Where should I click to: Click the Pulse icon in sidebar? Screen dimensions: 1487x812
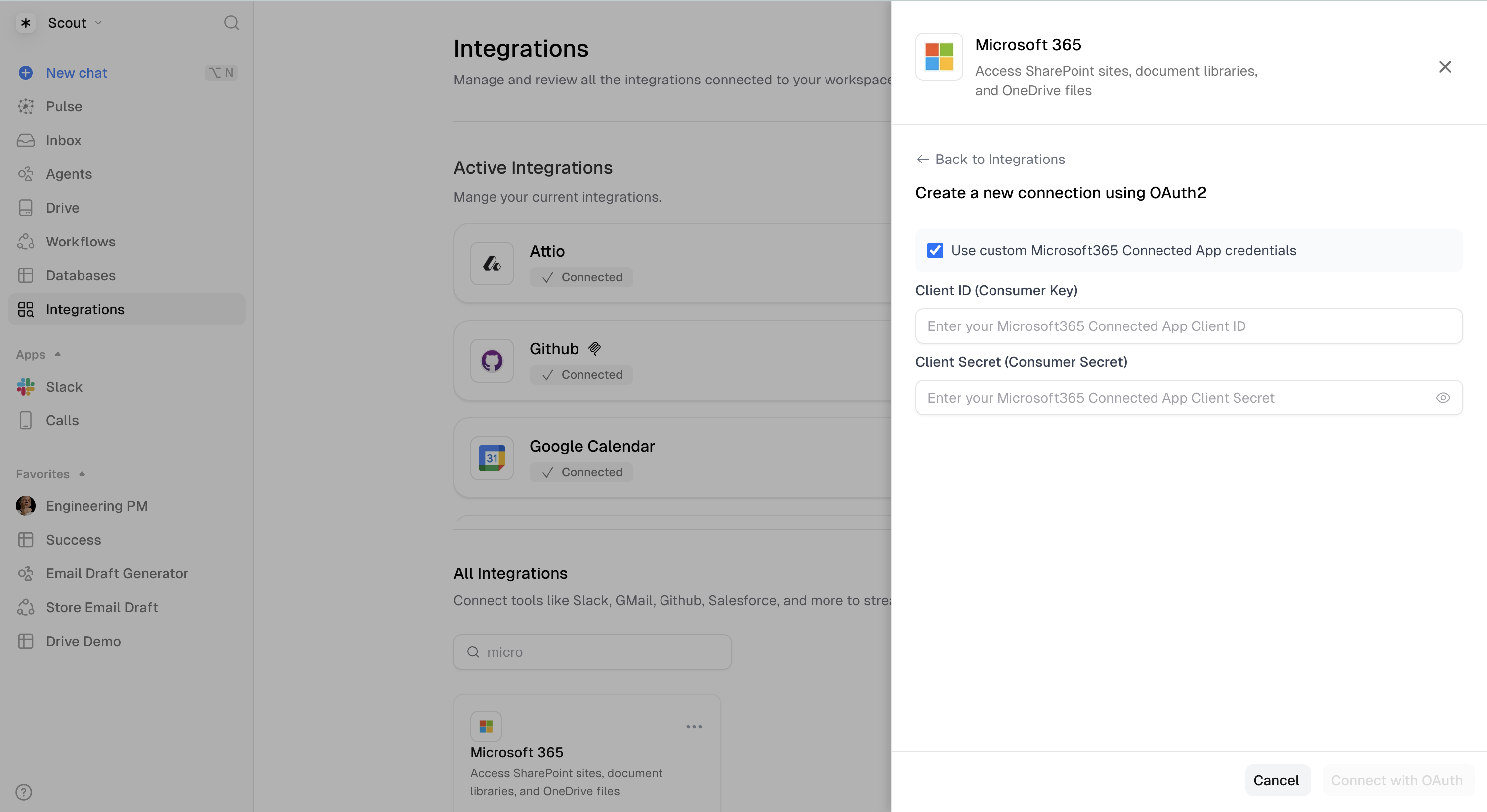[x=25, y=107]
